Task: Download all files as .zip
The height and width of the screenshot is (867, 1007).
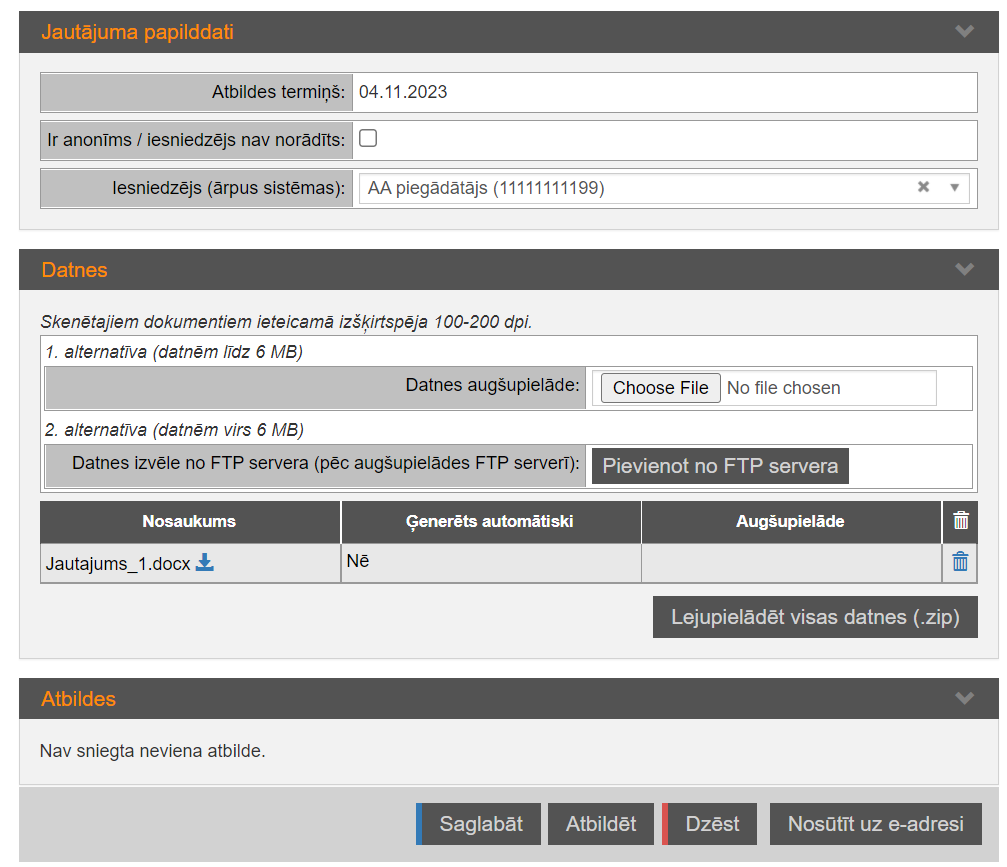Action: 815,617
